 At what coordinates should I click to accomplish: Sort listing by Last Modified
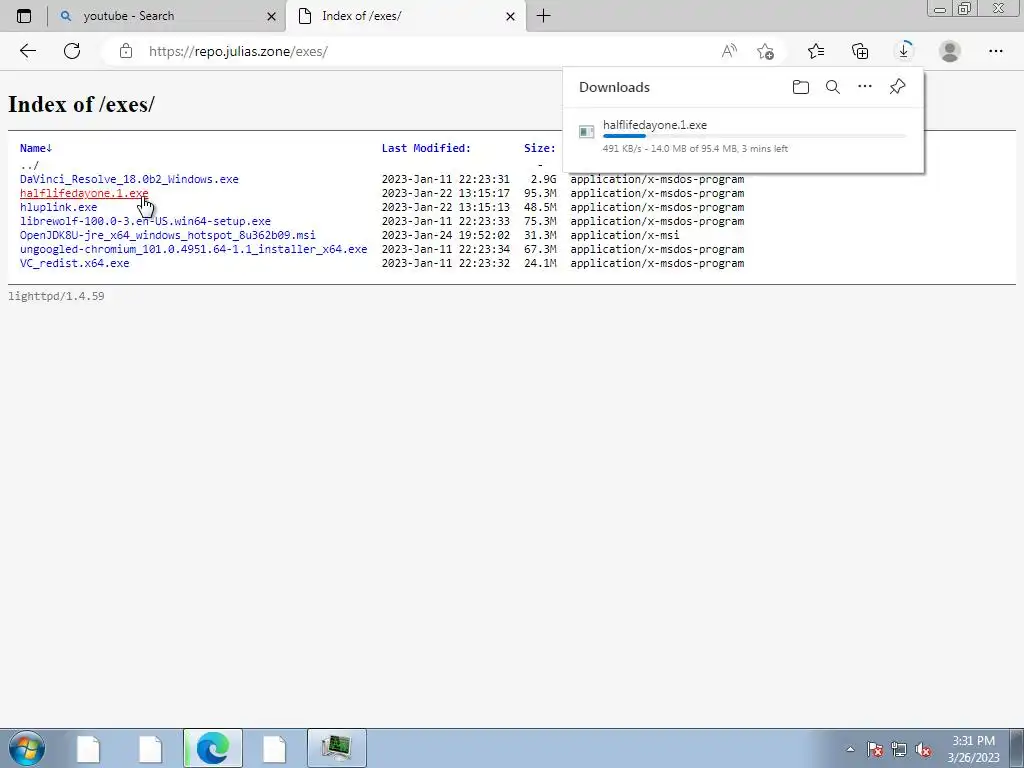pos(426,148)
